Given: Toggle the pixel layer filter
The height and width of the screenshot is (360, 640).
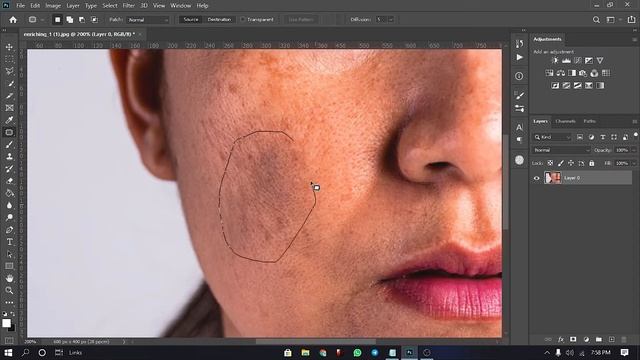Looking at the screenshot, I should coord(580,137).
